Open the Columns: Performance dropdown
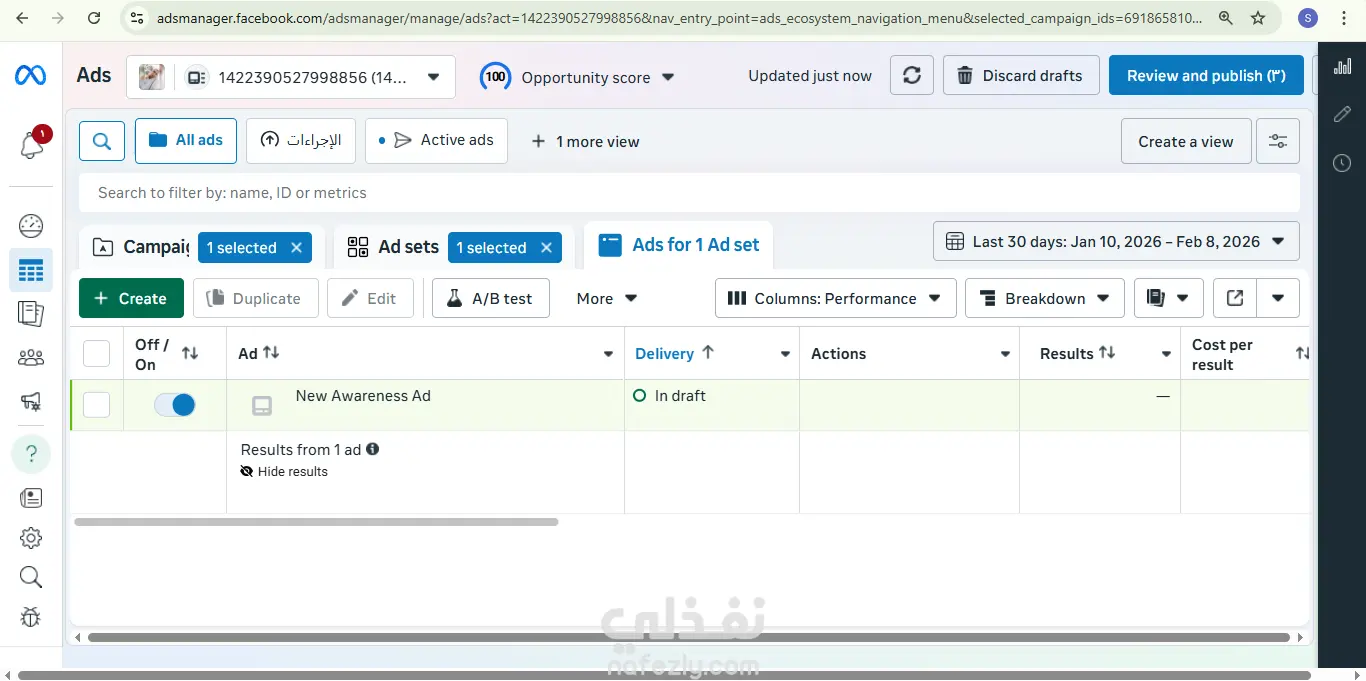 835,298
